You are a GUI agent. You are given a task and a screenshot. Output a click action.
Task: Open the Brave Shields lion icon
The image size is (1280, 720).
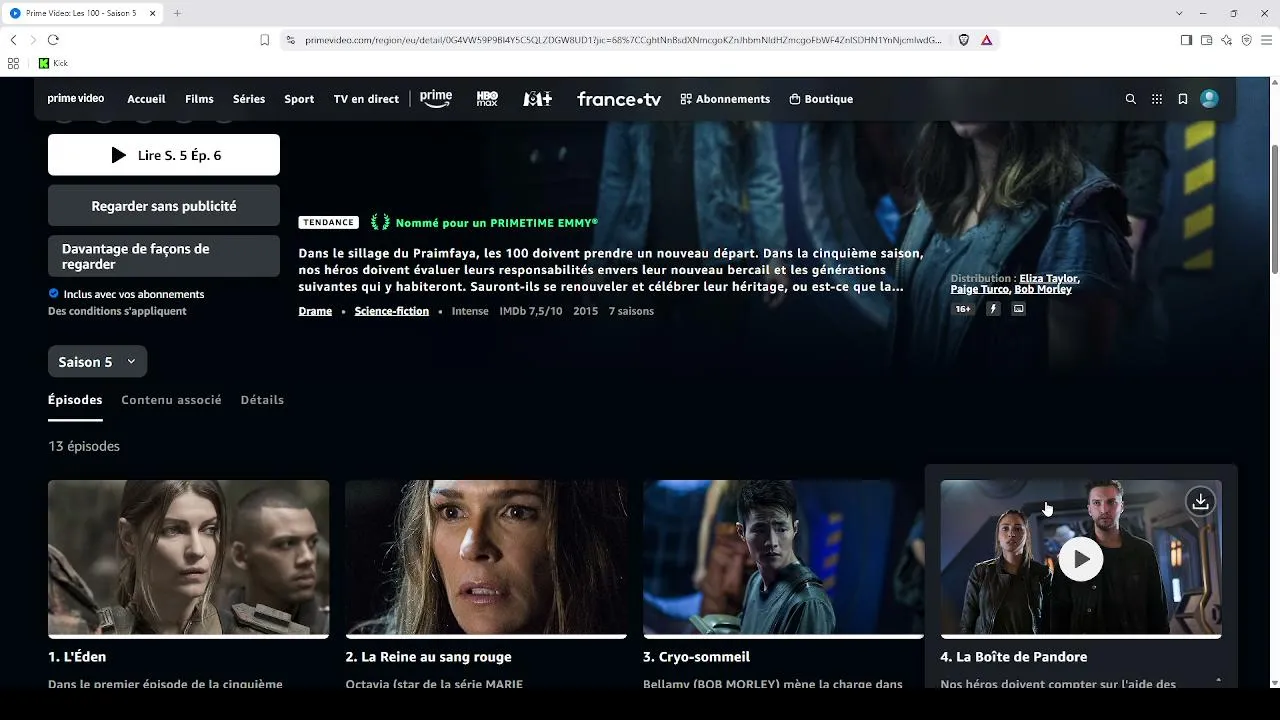point(964,40)
